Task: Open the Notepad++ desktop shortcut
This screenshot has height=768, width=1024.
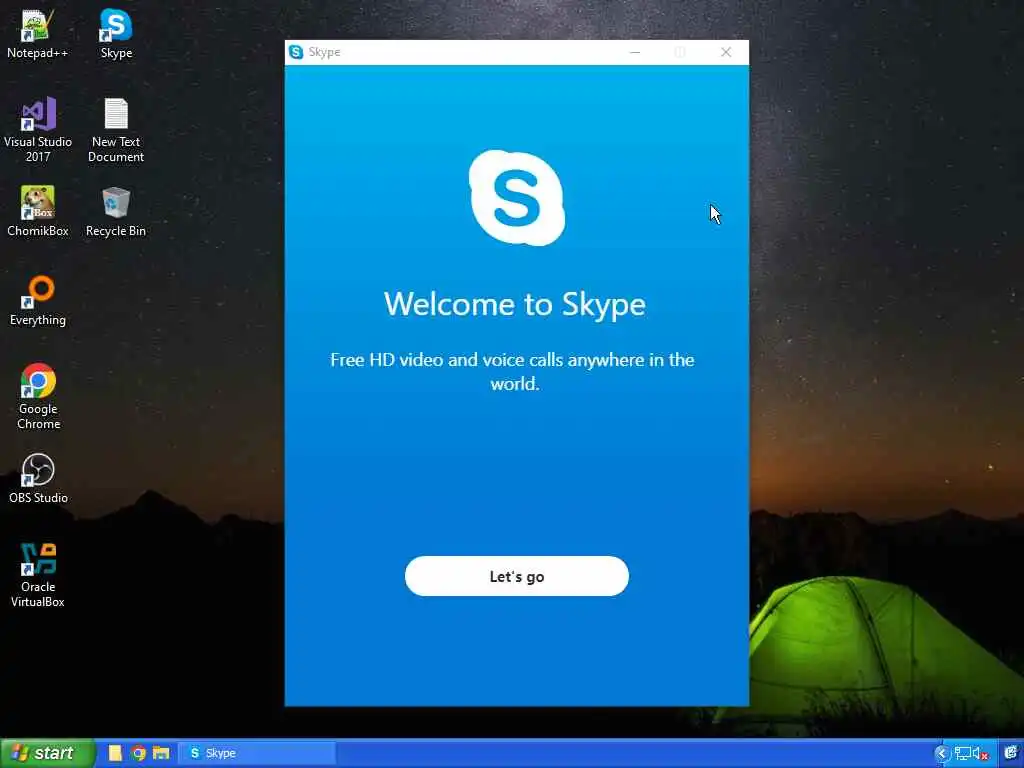Action: (x=37, y=34)
